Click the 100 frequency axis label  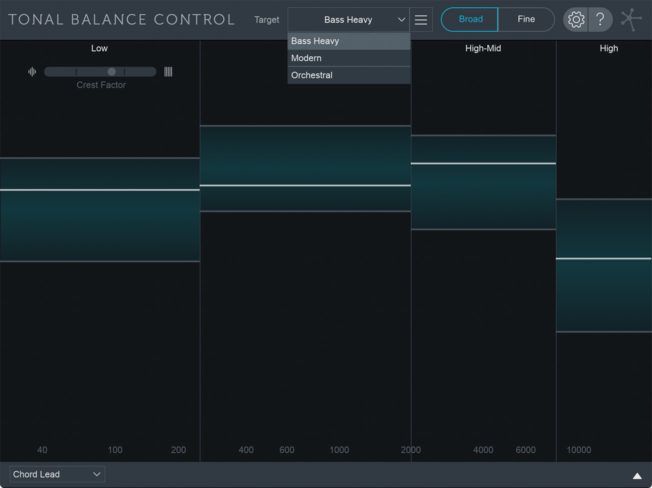pos(115,450)
